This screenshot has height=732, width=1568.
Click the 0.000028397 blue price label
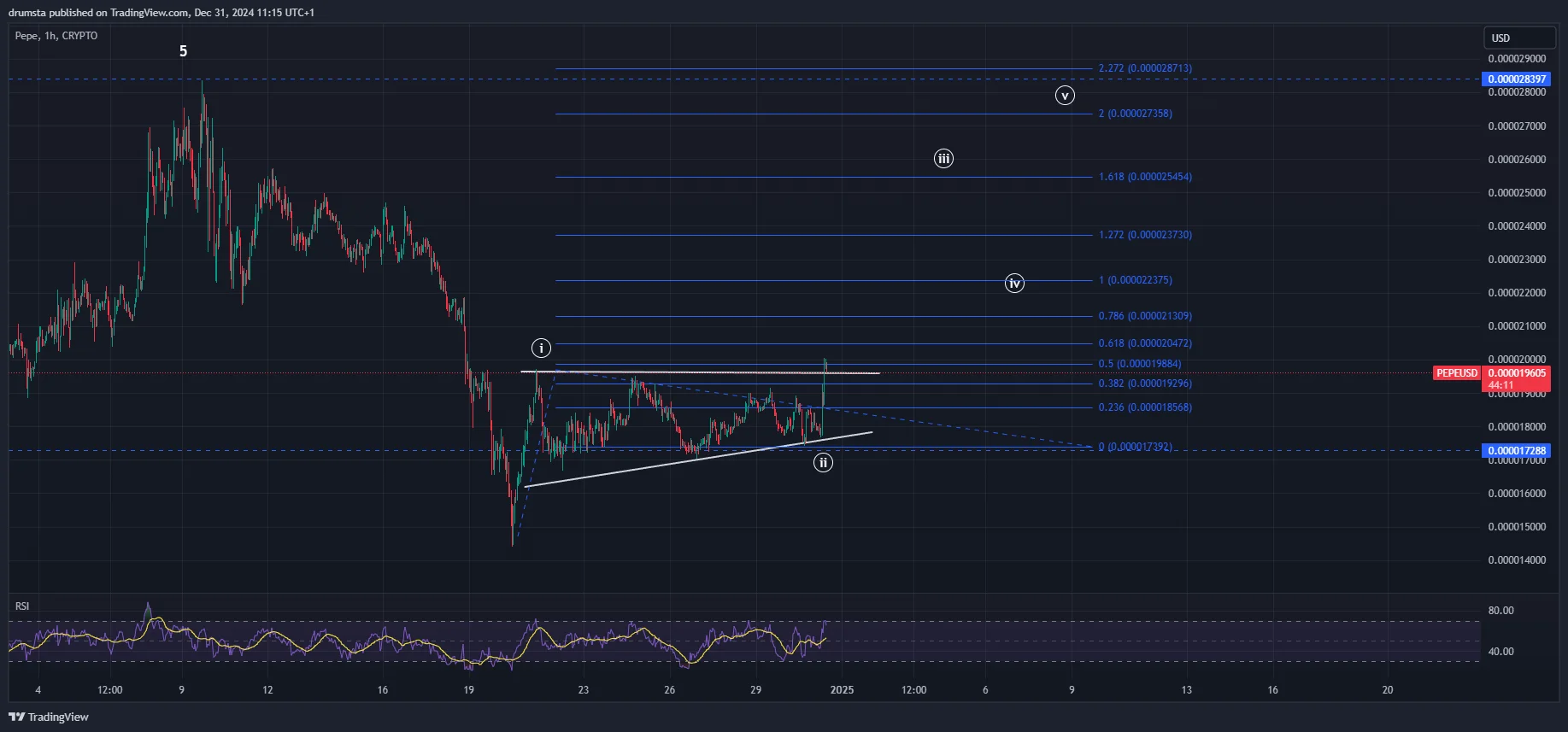click(1517, 79)
